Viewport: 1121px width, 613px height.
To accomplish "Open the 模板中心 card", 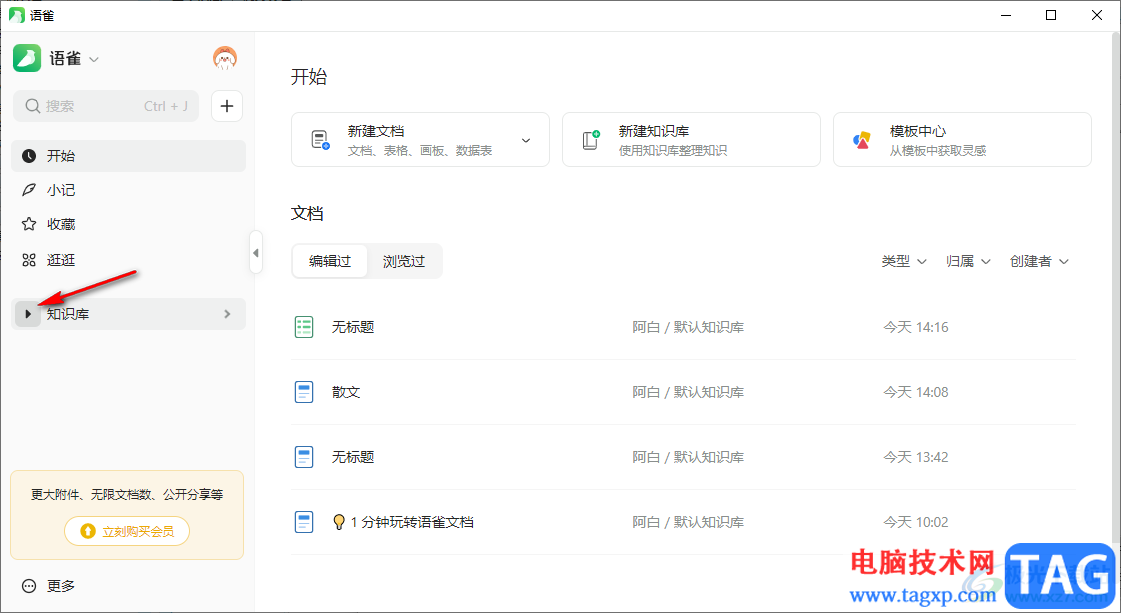I will [x=962, y=139].
